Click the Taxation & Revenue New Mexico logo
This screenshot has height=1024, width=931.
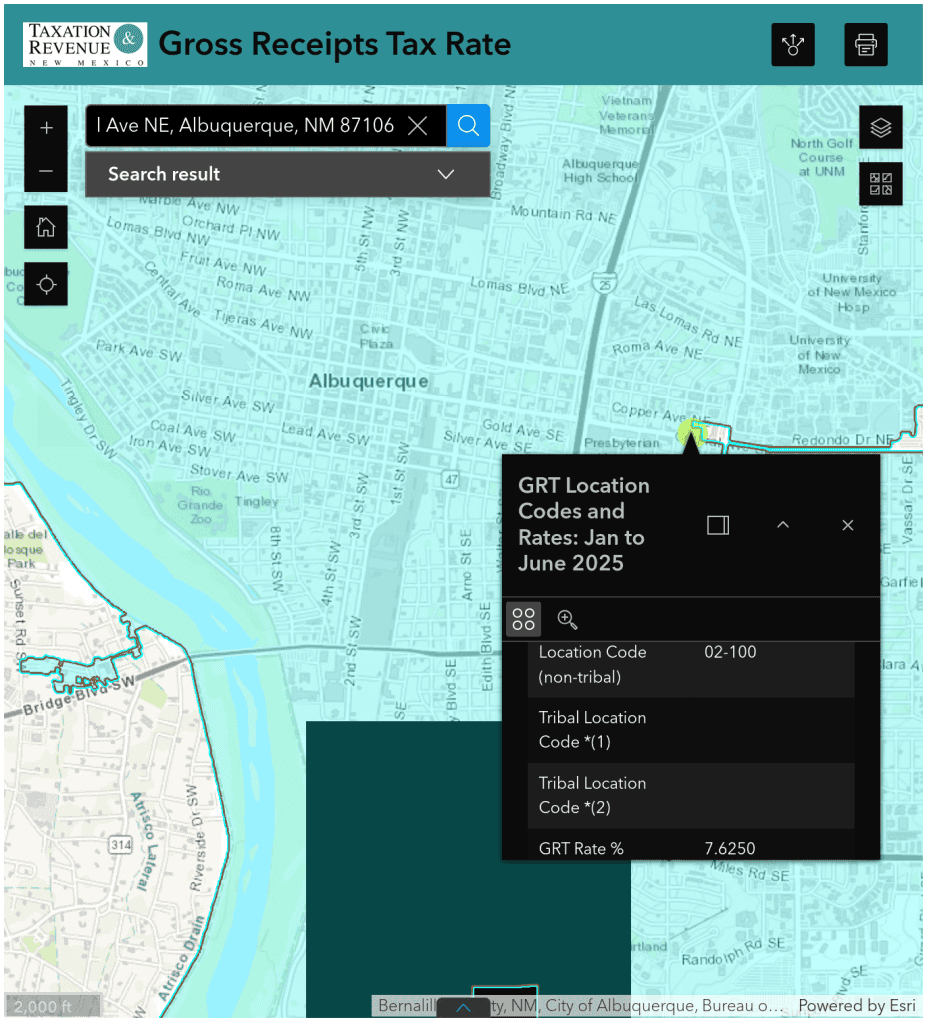click(x=86, y=45)
